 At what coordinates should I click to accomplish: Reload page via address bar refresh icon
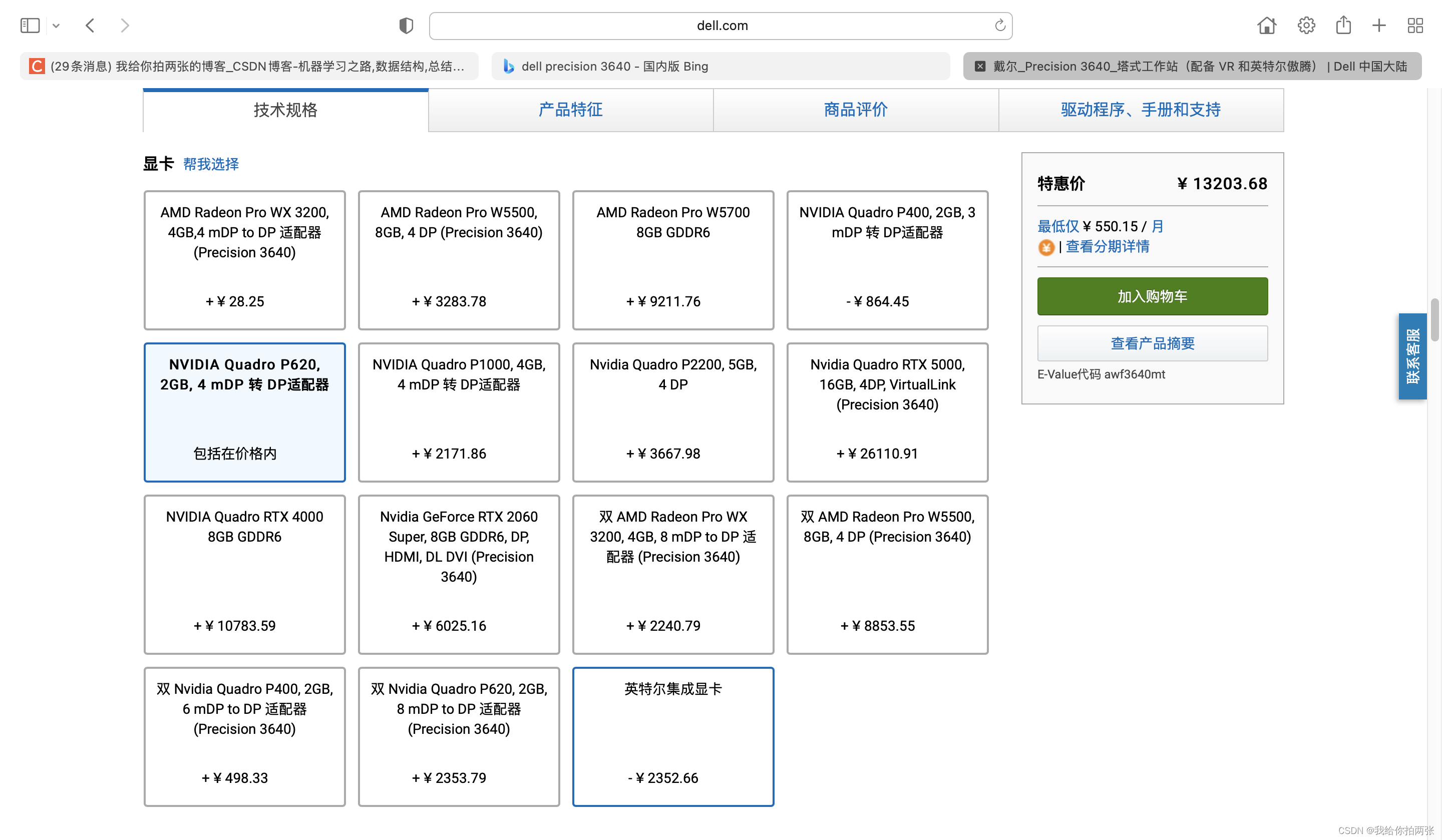pyautogui.click(x=1000, y=25)
